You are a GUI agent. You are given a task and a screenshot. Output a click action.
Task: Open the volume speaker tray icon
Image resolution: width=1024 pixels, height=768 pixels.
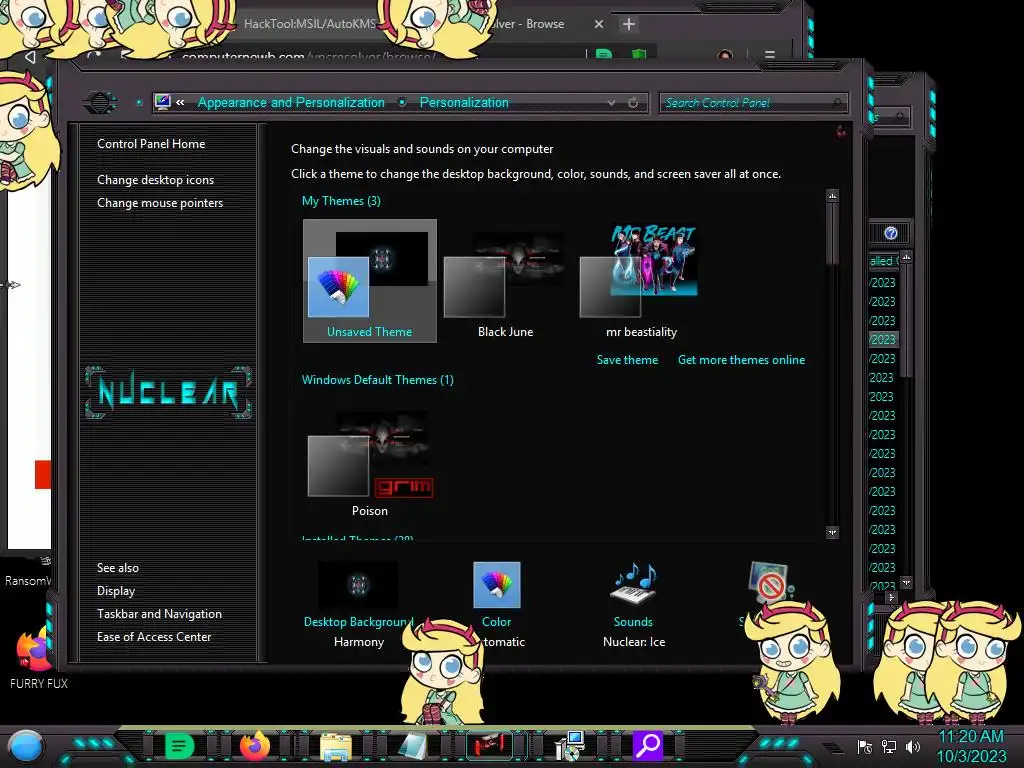[913, 746]
